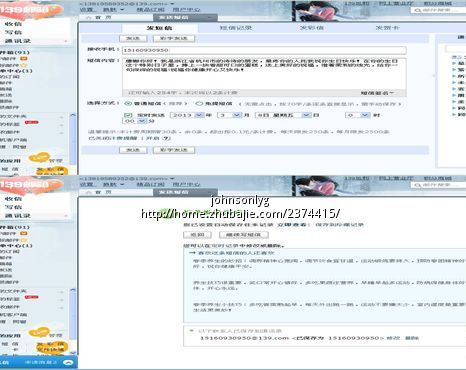Click the chevron icon on the bottom-left blue bar
The height and width of the screenshot is (370, 466).
[x=68, y=363]
